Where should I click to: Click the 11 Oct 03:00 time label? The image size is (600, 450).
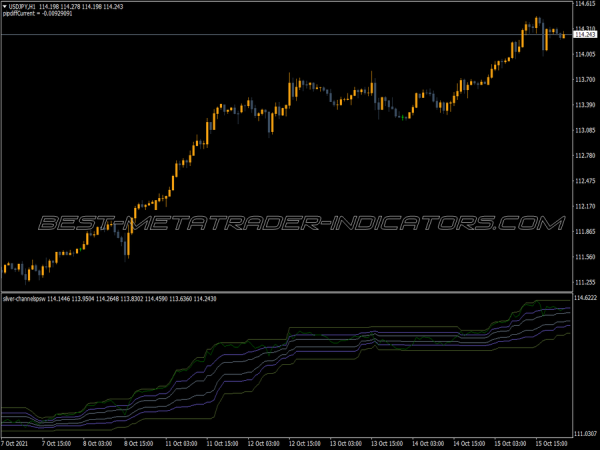[x=181, y=444]
